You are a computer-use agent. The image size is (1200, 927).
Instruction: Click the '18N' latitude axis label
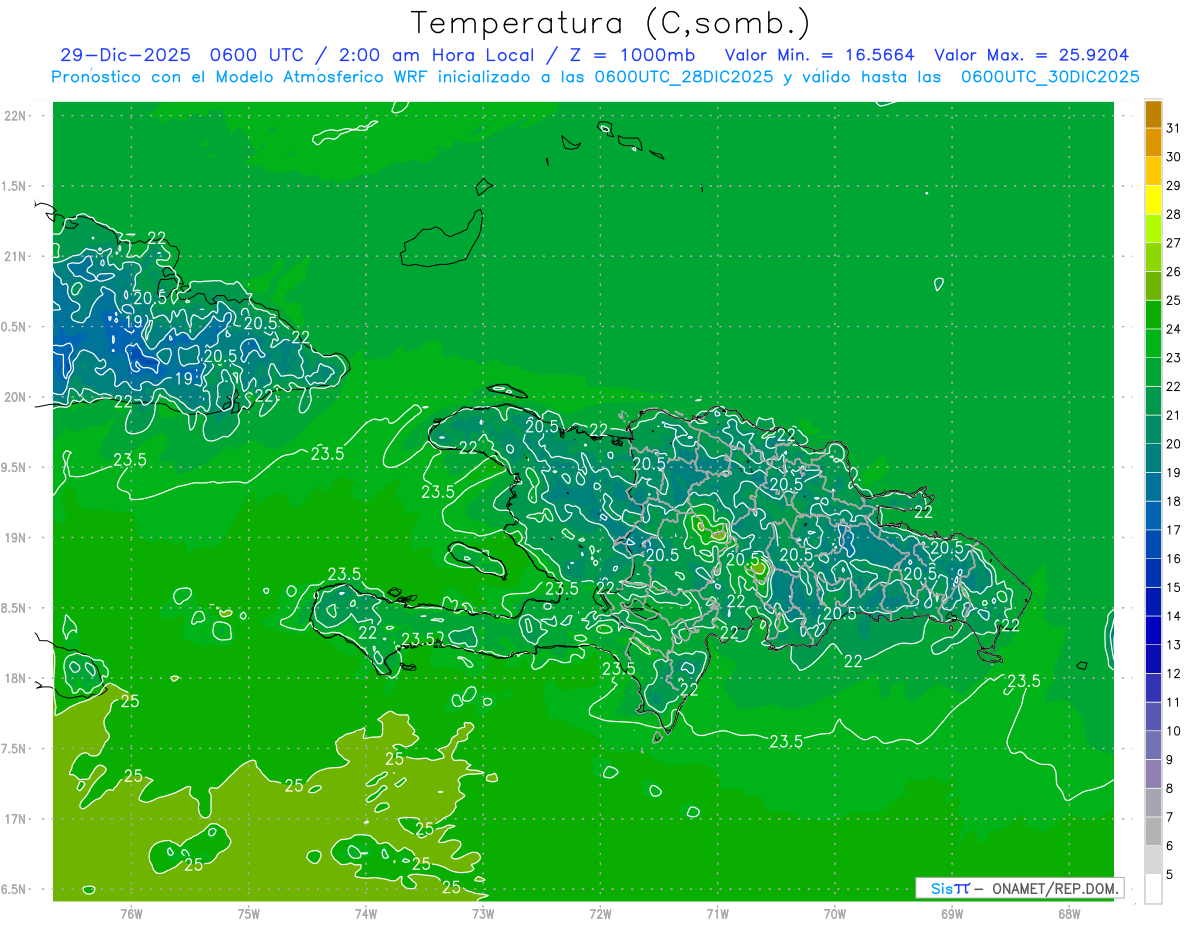click(16, 678)
